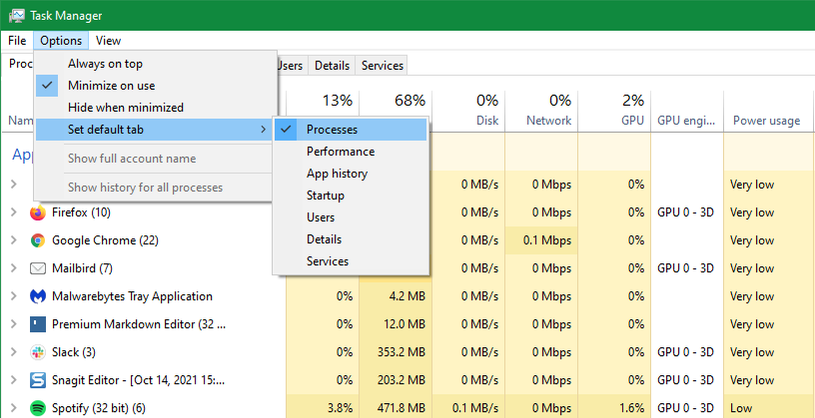This screenshot has width=815, height=418.
Task: Switch to the Services tab
Action: [382, 66]
